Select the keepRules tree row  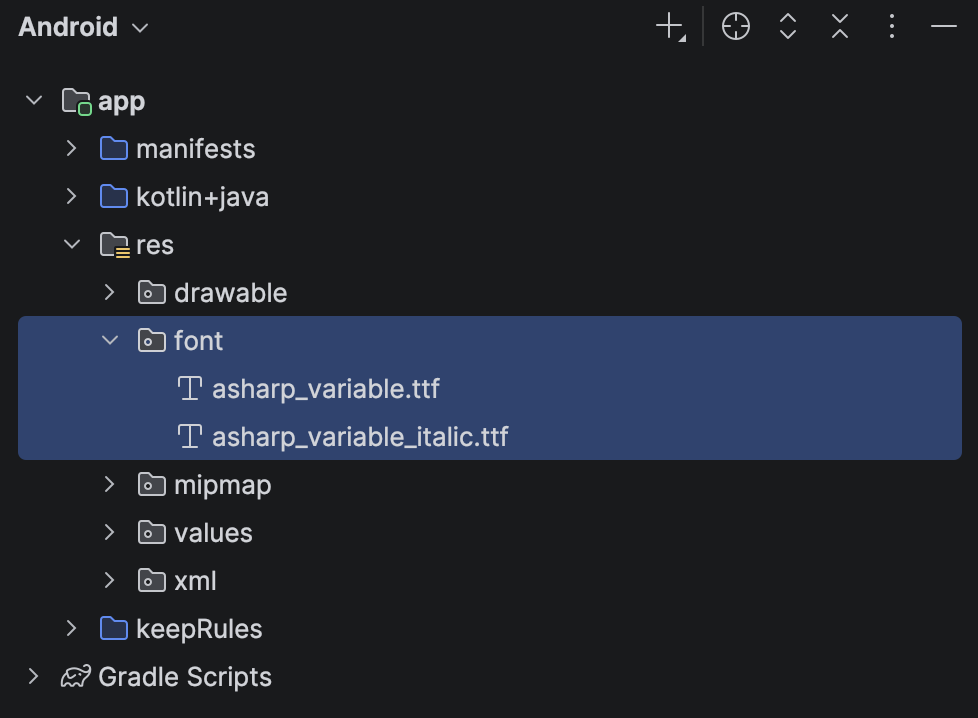(x=490, y=628)
